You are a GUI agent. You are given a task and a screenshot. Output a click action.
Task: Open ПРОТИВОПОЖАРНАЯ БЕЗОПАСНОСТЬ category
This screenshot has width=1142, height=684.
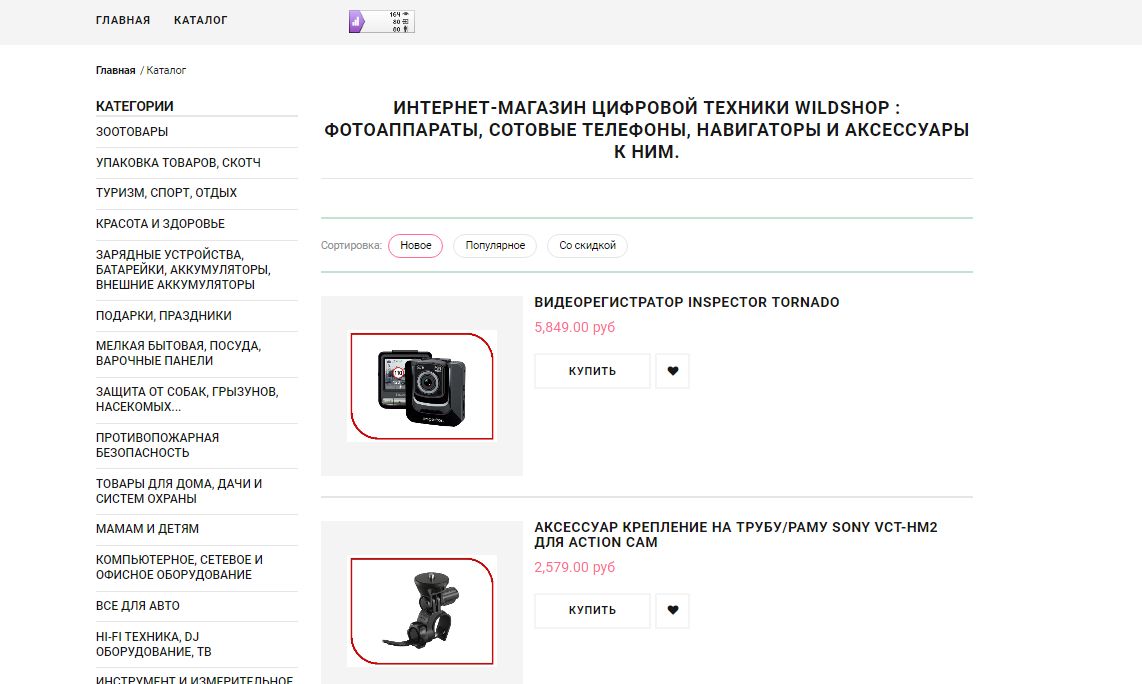pyautogui.click(x=157, y=445)
